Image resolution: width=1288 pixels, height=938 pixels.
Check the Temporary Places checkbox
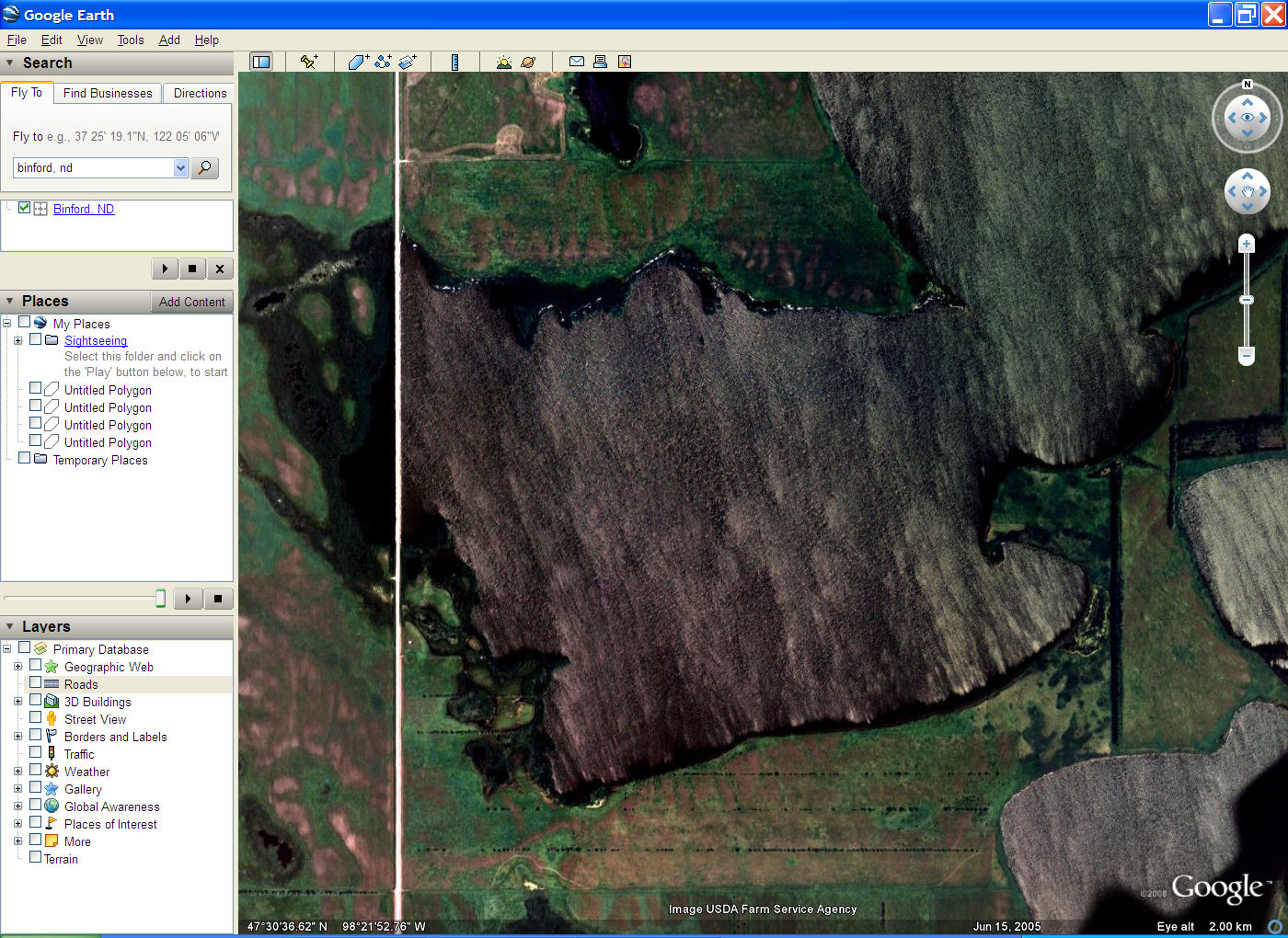click(x=24, y=459)
